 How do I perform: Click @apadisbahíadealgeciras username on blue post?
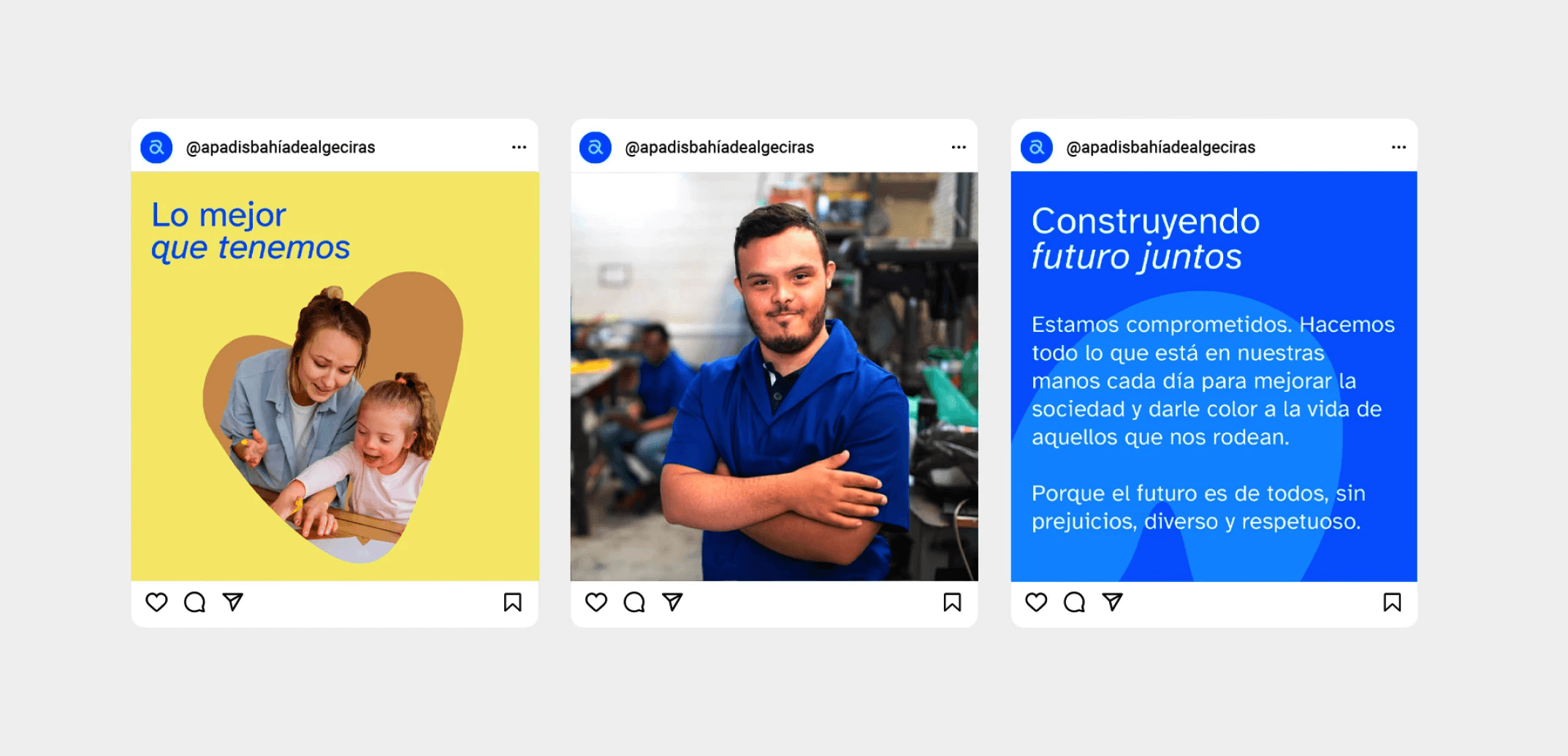1160,147
